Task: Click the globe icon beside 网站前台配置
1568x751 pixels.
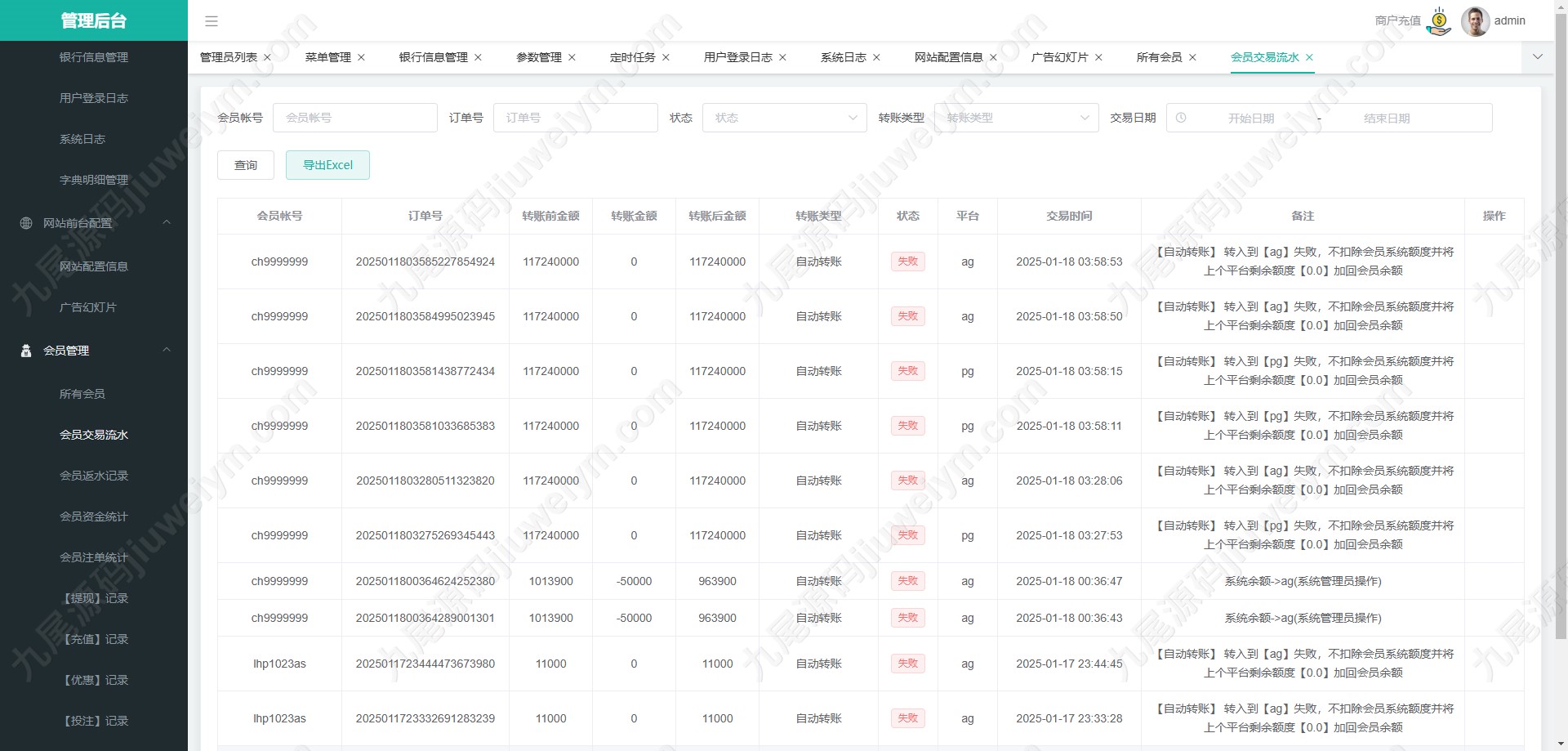Action: coord(26,223)
